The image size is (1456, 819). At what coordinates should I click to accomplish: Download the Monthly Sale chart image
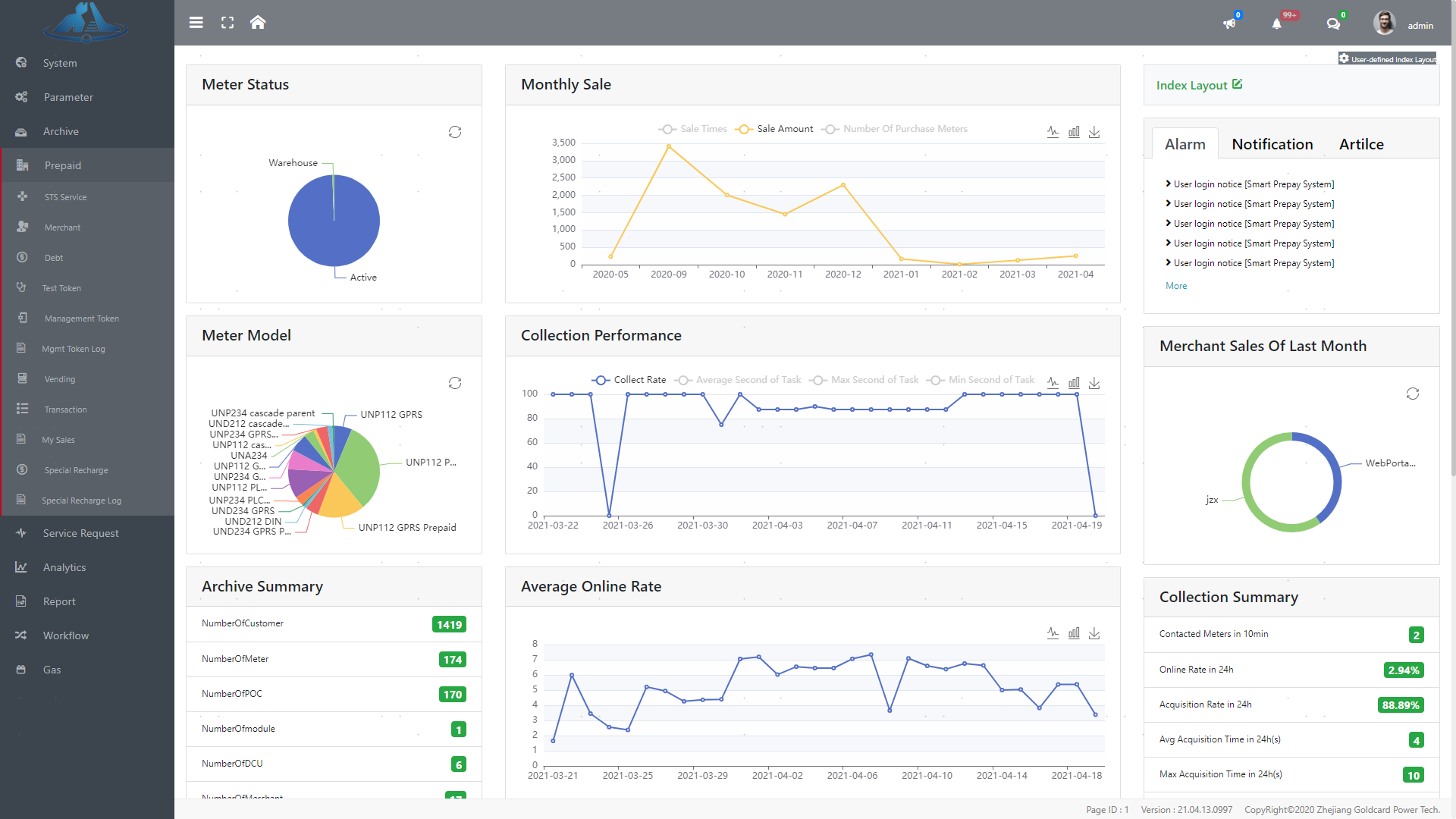coord(1094,132)
